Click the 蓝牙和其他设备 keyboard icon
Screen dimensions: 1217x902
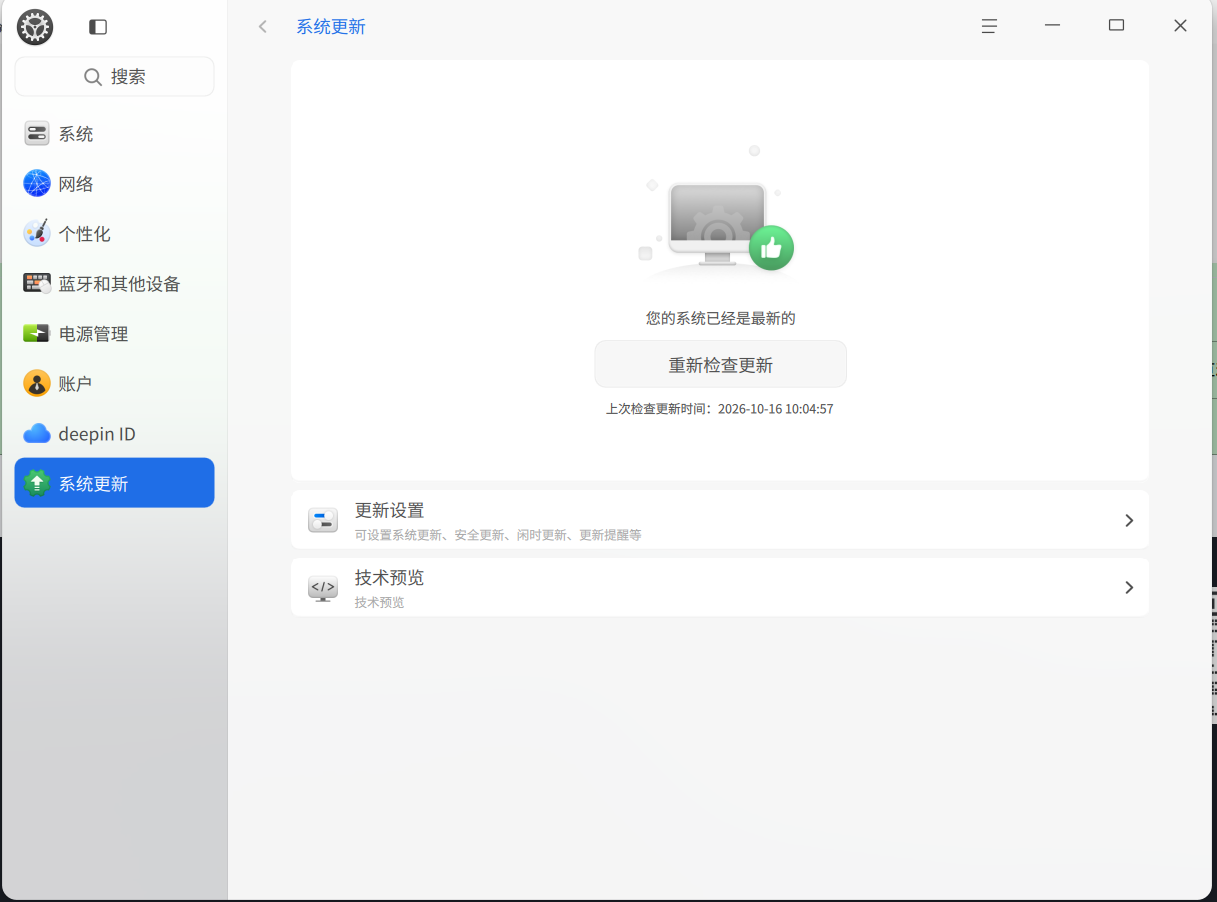tap(37, 284)
